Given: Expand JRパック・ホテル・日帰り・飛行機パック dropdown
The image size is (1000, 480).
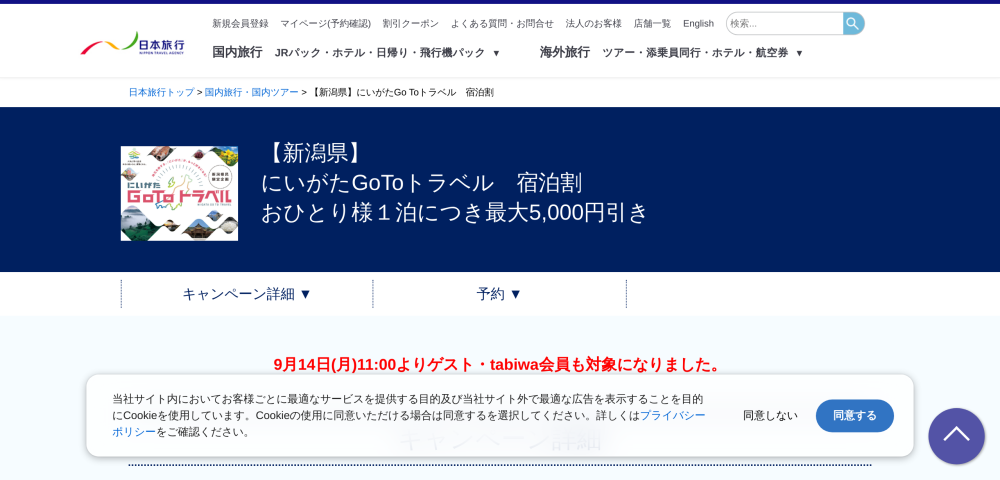Looking at the screenshot, I should [x=387, y=53].
